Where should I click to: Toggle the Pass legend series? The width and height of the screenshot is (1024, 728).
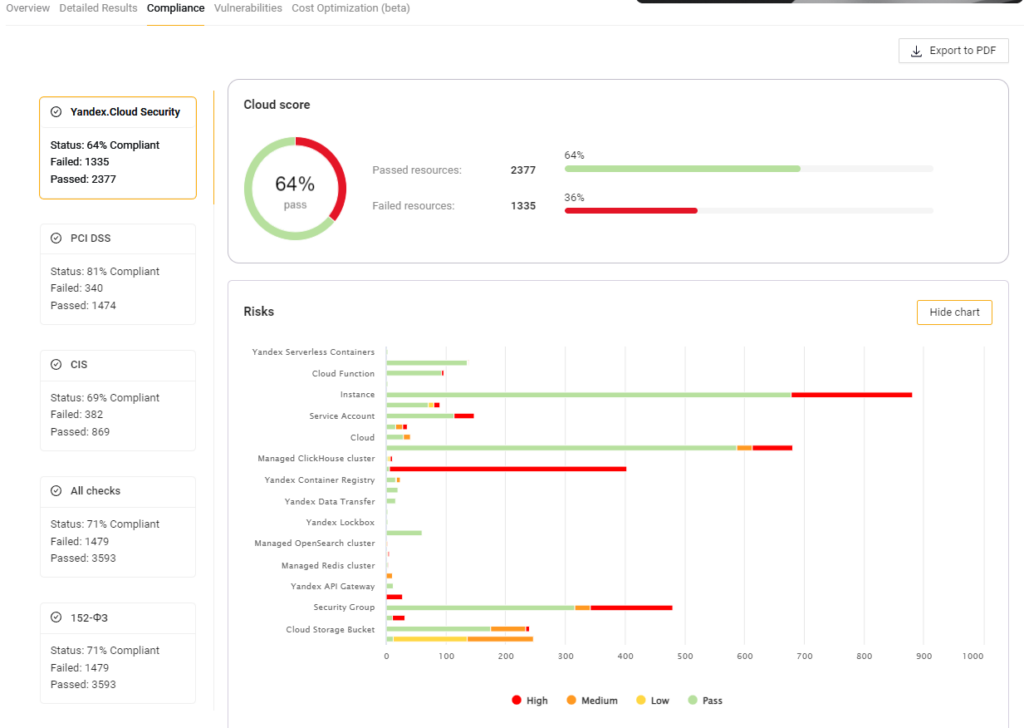pos(705,701)
